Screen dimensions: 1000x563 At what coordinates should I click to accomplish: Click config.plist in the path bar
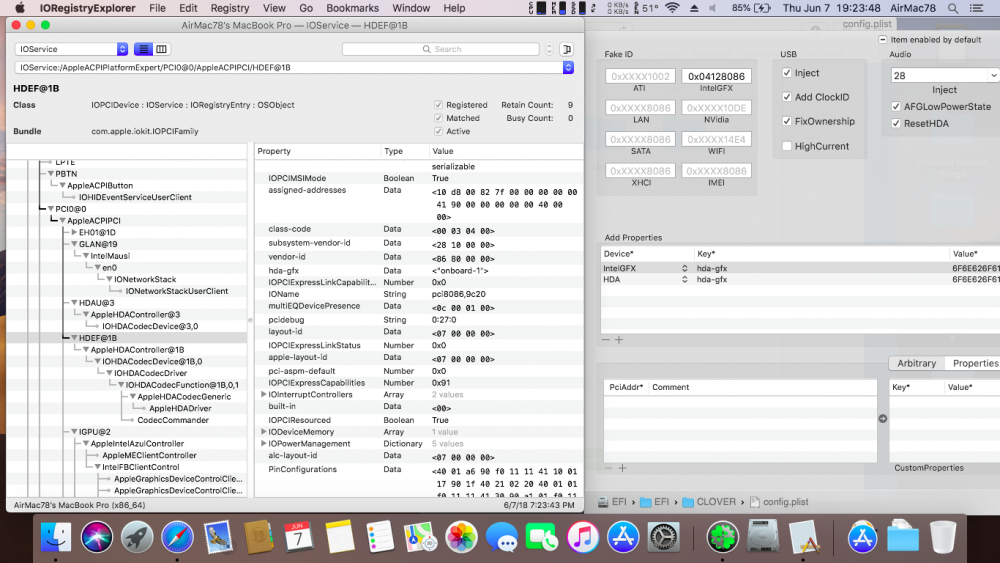click(779, 502)
